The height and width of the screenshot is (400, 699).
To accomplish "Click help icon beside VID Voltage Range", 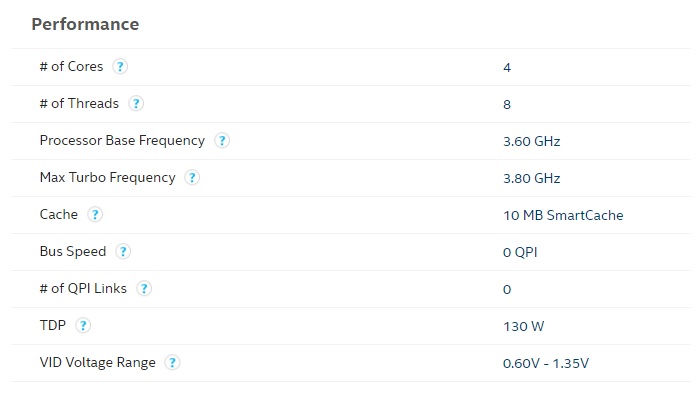I will click(173, 363).
